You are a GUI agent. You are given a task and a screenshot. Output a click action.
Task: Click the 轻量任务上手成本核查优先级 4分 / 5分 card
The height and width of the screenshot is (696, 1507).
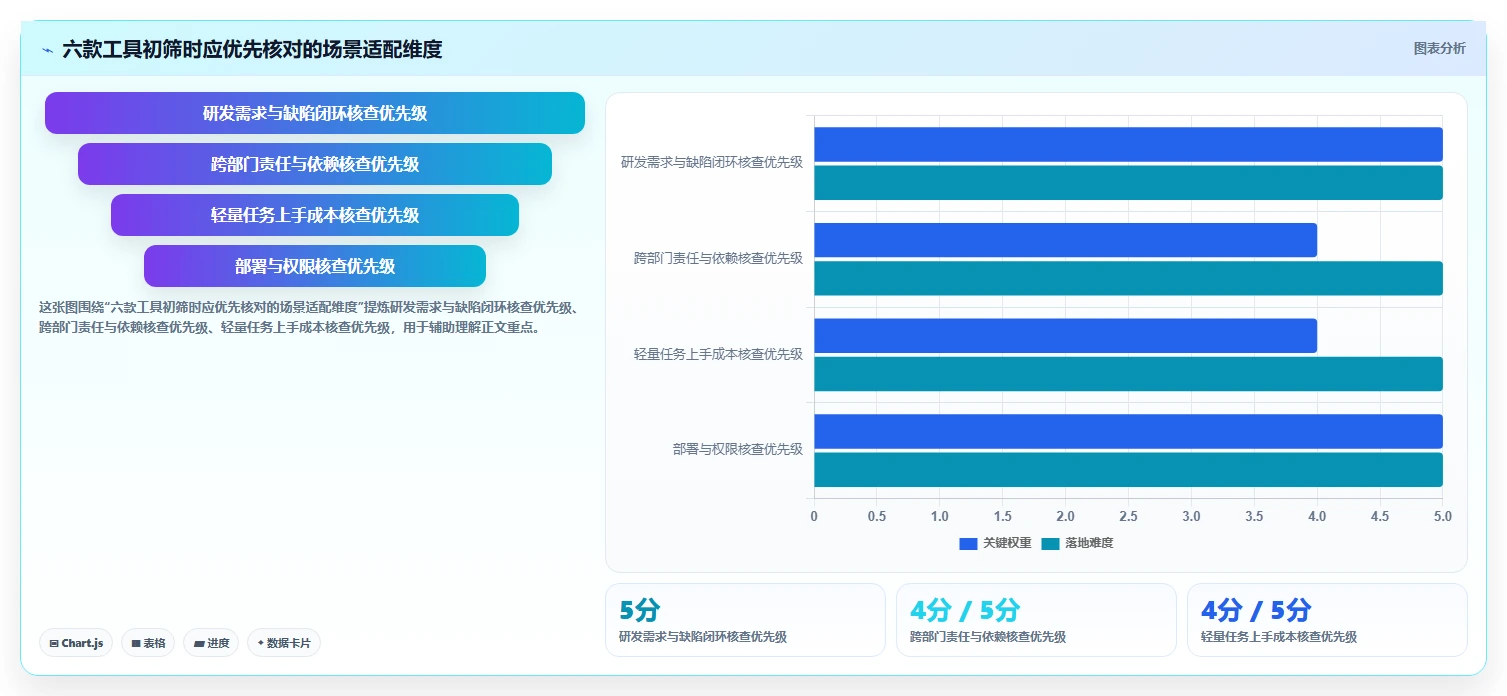[1327, 620]
